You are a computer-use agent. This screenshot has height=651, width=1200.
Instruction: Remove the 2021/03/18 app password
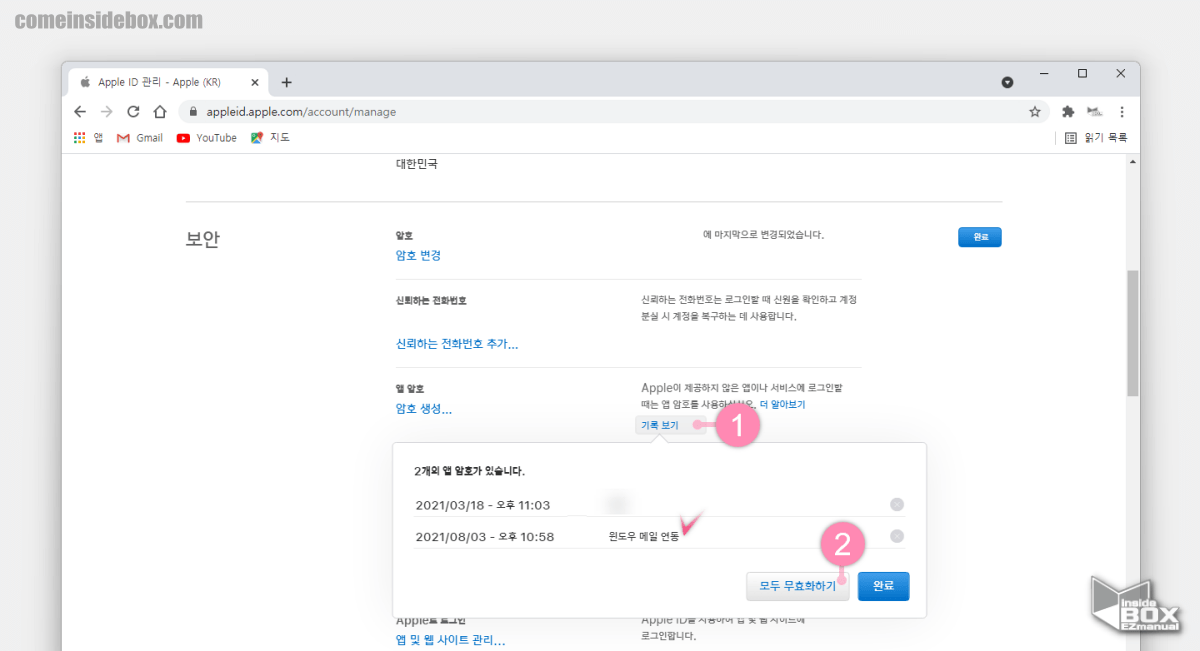coord(897,505)
